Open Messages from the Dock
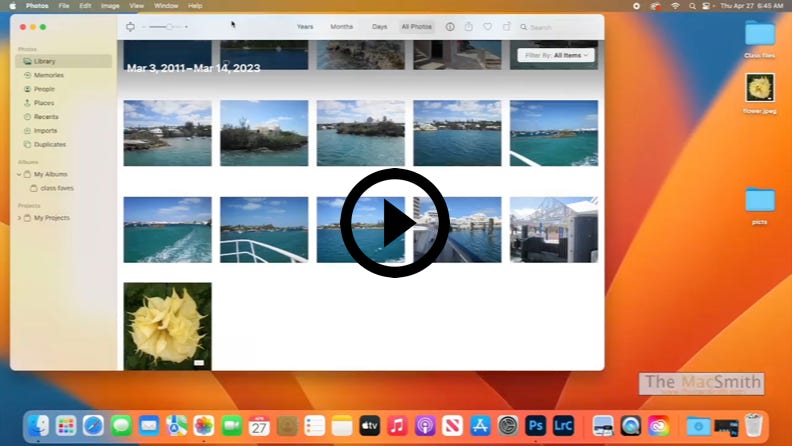The height and width of the screenshot is (446, 792). click(121, 426)
